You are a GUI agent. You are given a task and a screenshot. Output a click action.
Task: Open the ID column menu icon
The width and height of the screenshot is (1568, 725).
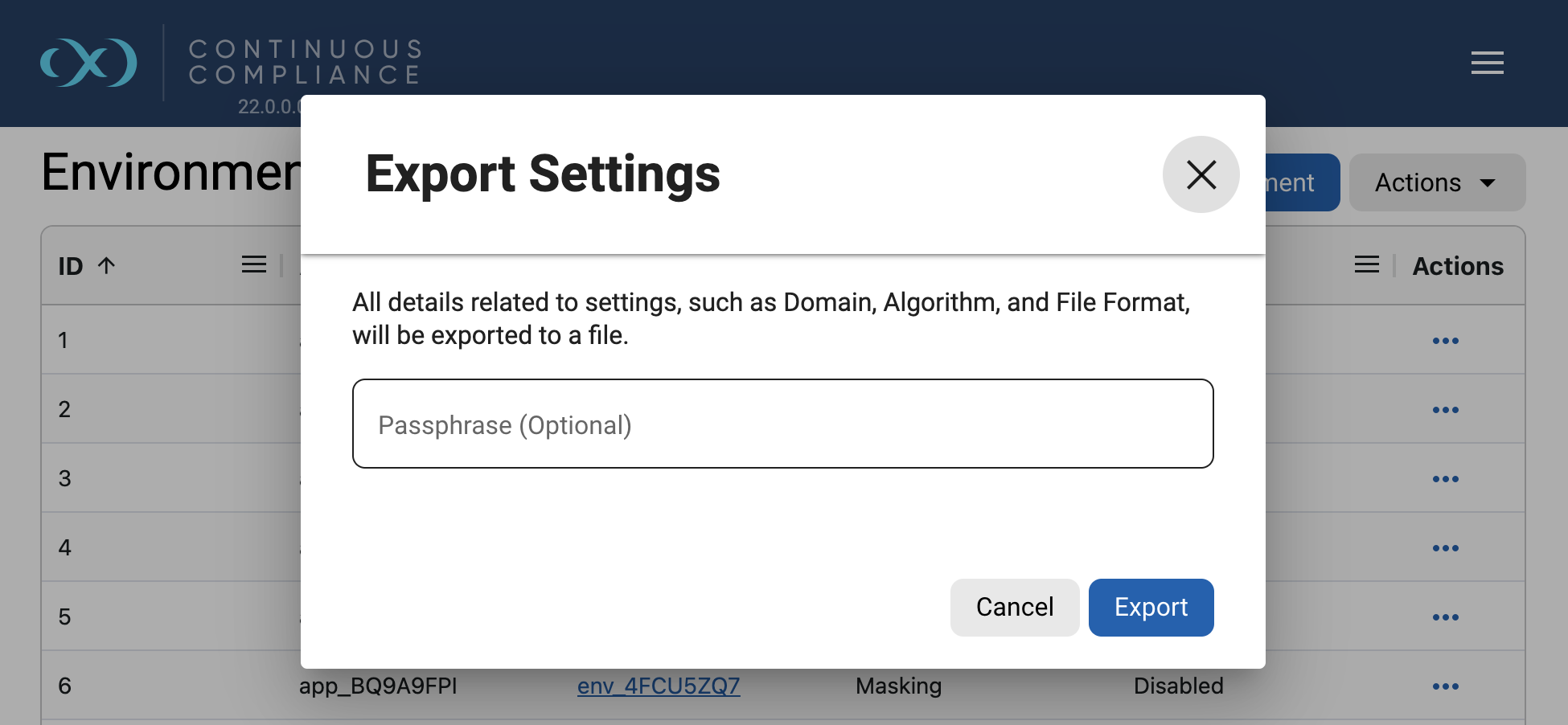click(x=254, y=264)
